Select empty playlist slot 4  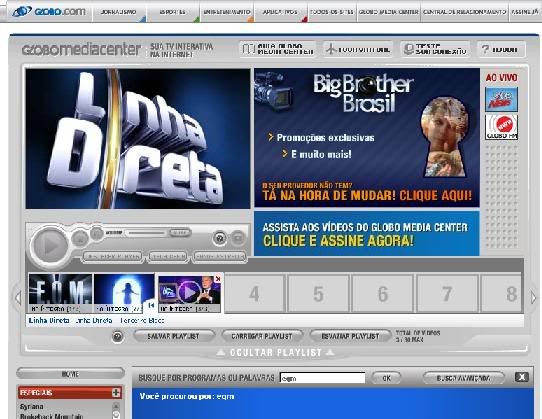pos(254,294)
